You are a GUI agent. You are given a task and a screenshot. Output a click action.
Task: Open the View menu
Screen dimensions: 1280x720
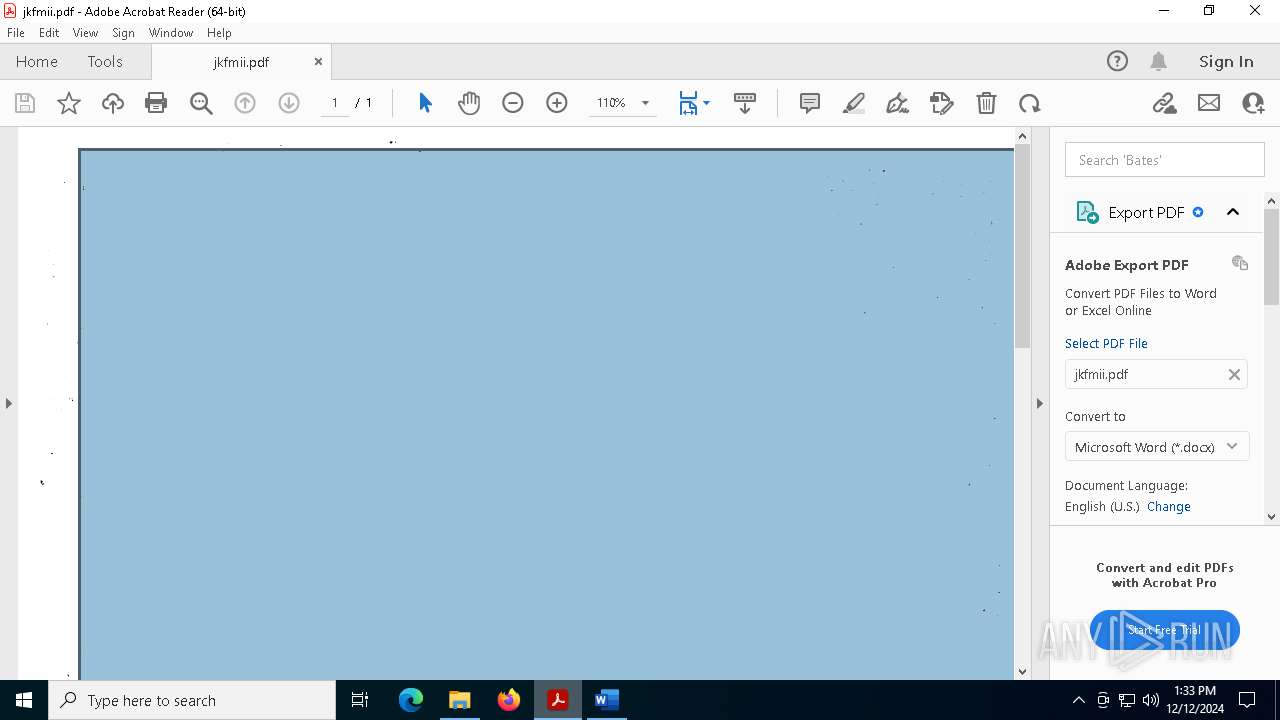tap(85, 33)
